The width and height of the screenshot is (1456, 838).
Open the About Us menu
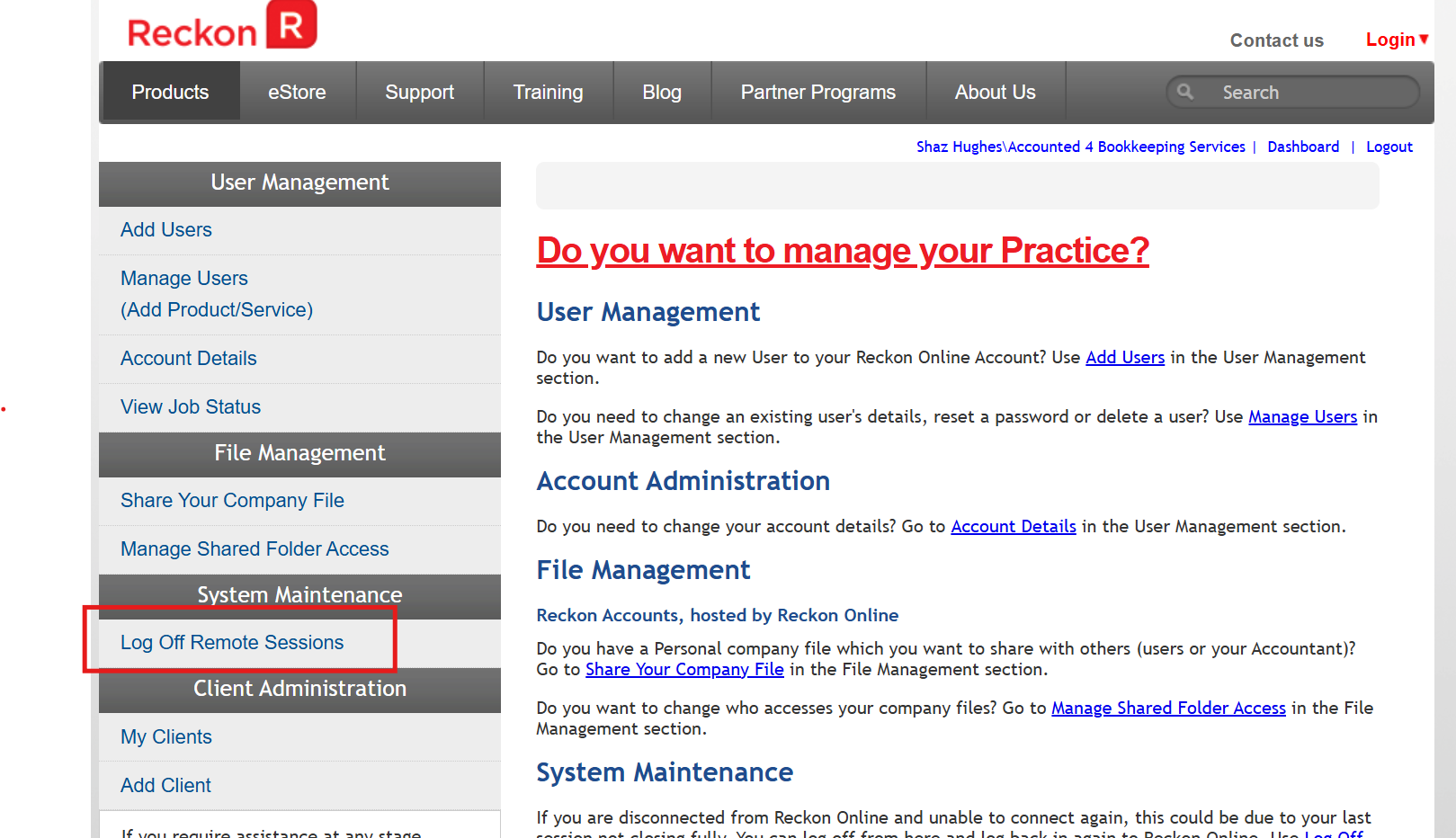(995, 92)
